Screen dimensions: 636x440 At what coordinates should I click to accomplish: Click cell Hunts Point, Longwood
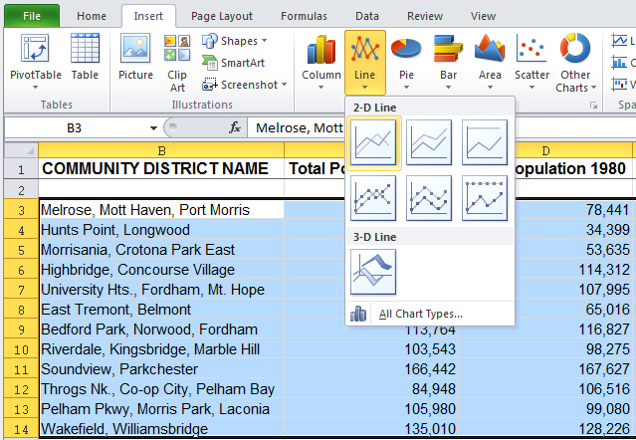click(x=161, y=230)
